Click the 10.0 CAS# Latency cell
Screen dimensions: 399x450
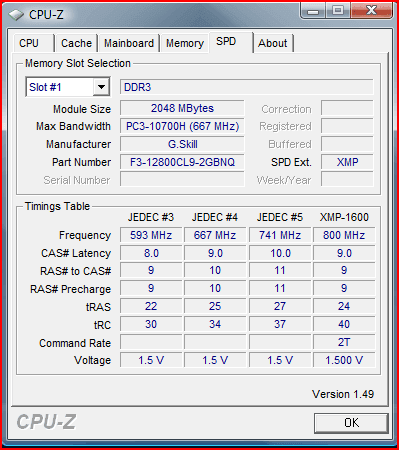pyautogui.click(x=280, y=253)
